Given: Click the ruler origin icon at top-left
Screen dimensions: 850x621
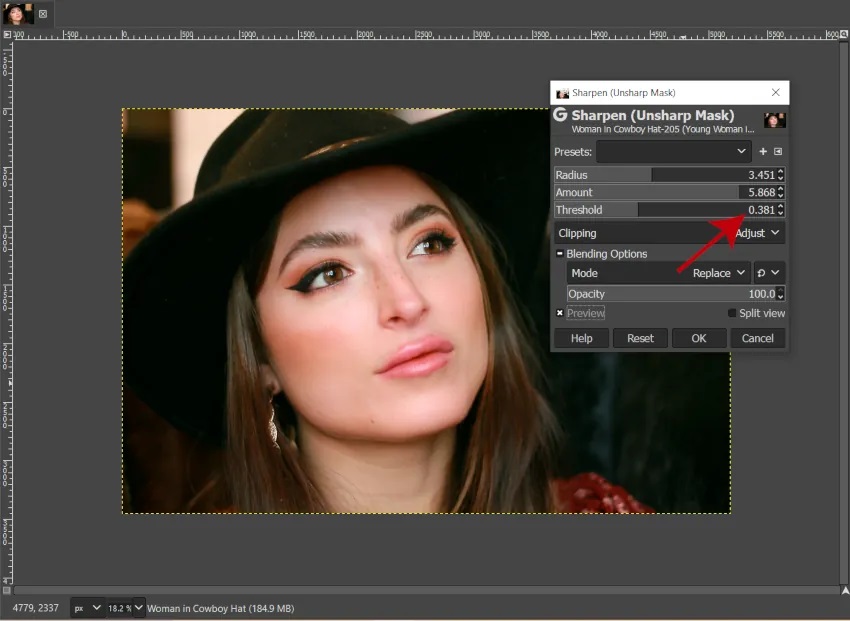Looking at the screenshot, I should 7,34.
